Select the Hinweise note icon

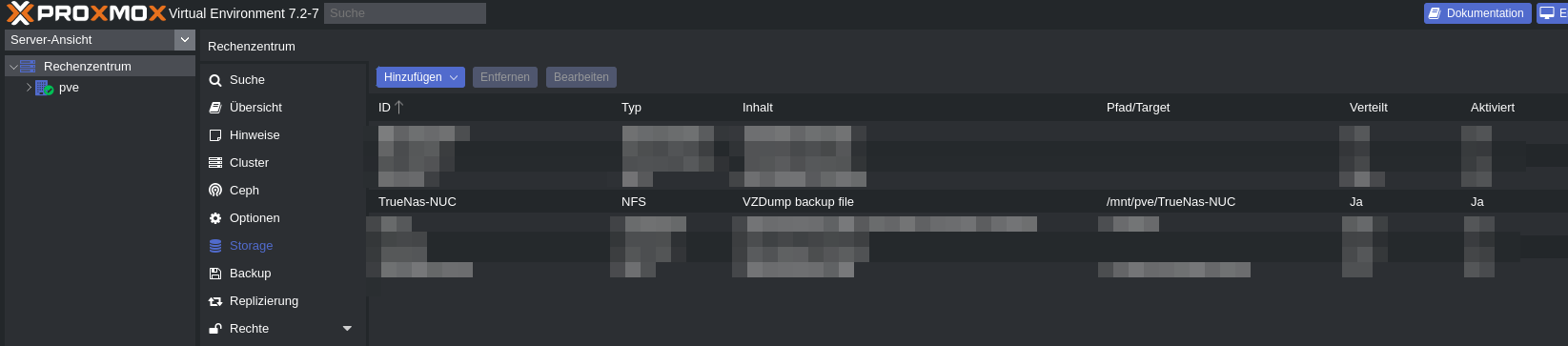(x=215, y=135)
